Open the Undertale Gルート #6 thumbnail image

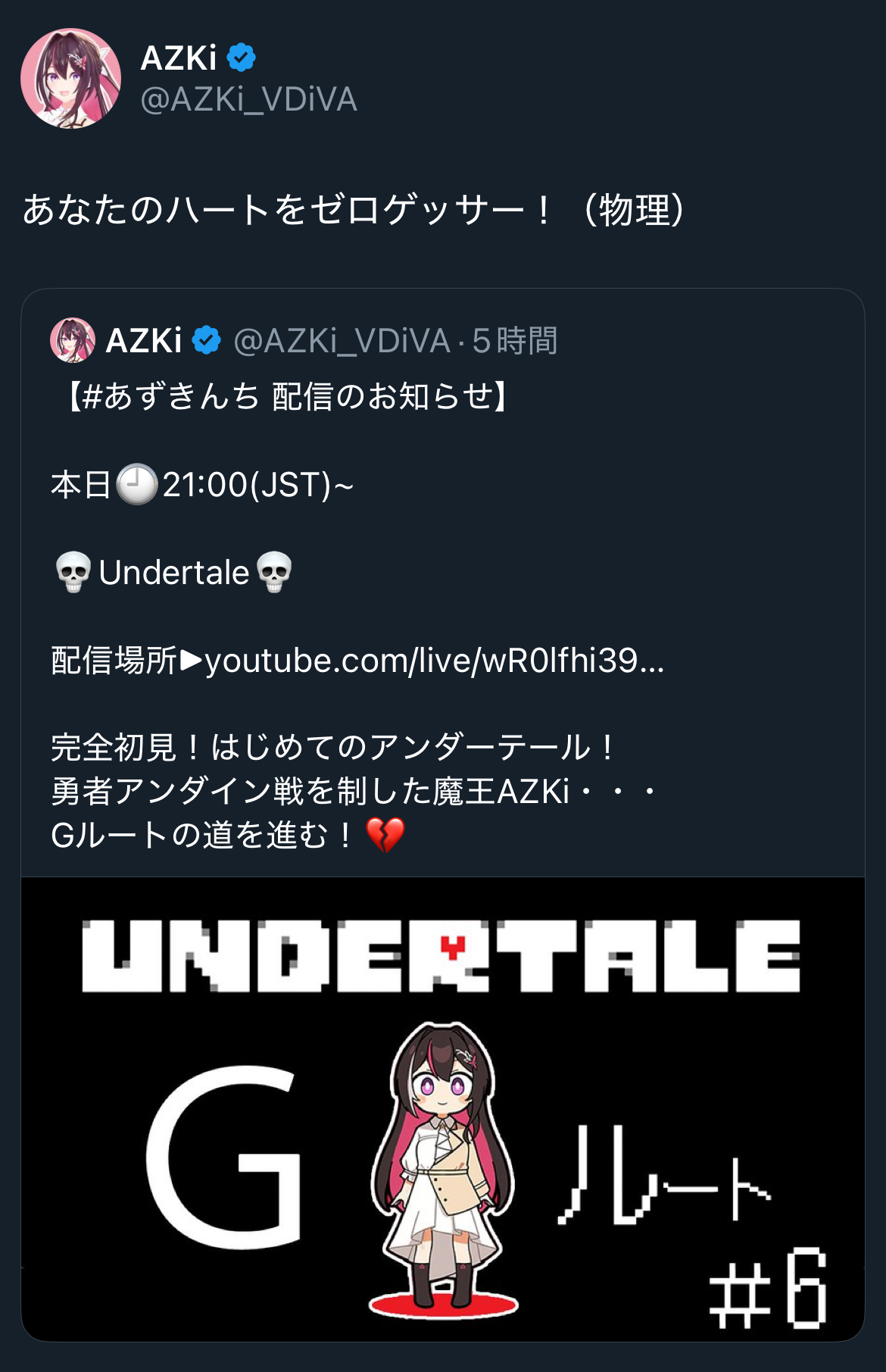click(443, 1109)
